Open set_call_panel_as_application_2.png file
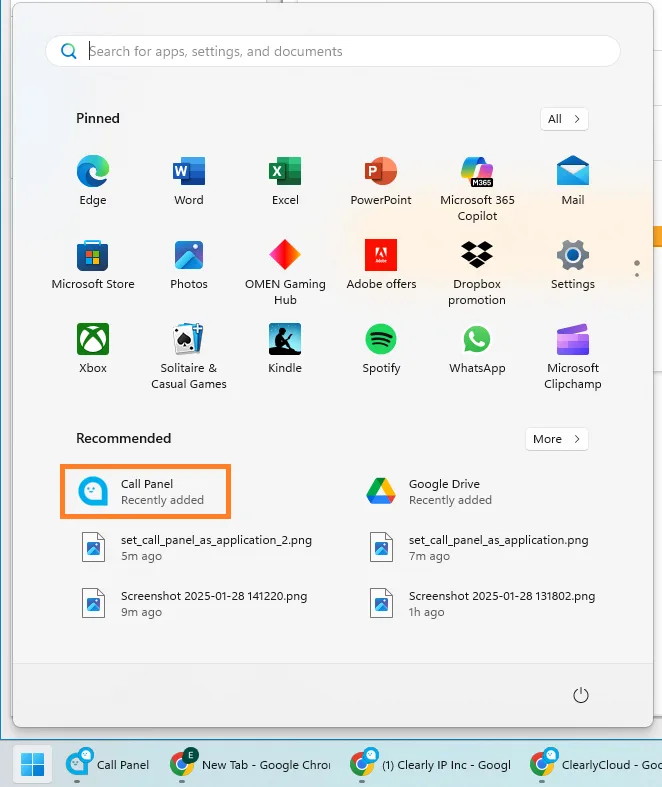This screenshot has width=662, height=787. (x=199, y=548)
